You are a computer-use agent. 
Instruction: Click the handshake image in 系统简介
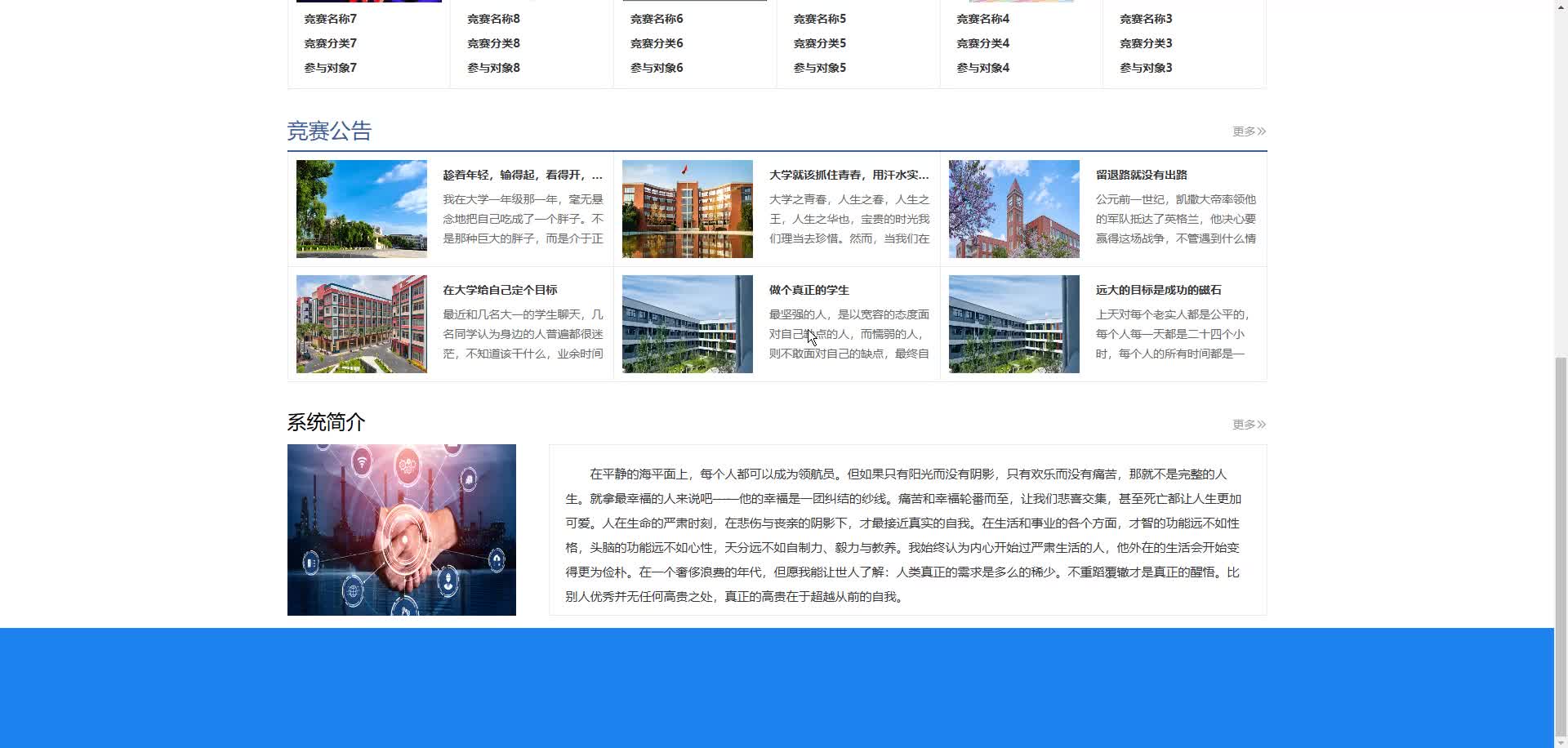pos(402,530)
